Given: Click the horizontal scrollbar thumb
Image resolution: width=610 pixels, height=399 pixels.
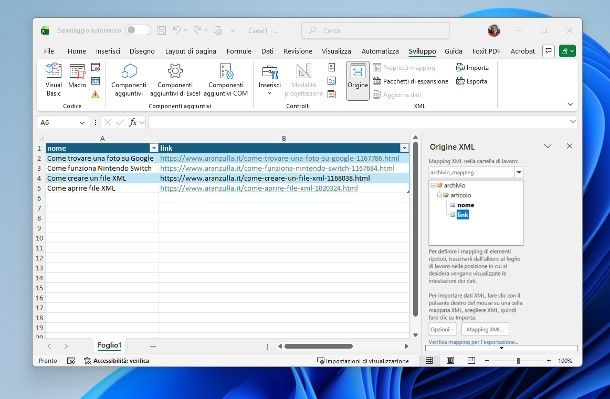Looking at the screenshot, I should click(x=319, y=346).
